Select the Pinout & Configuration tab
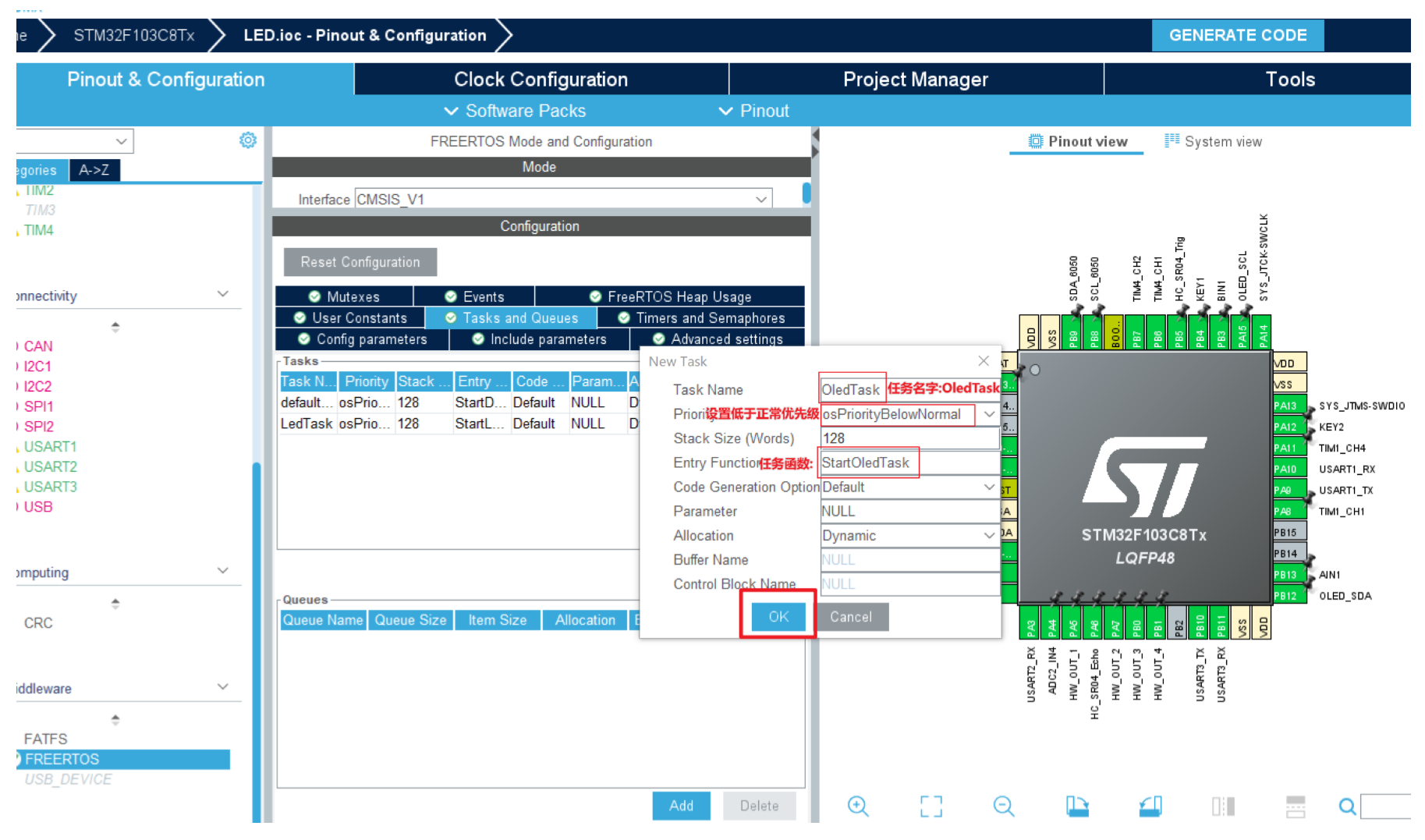Viewport: 1425px width, 840px height. coord(166,80)
